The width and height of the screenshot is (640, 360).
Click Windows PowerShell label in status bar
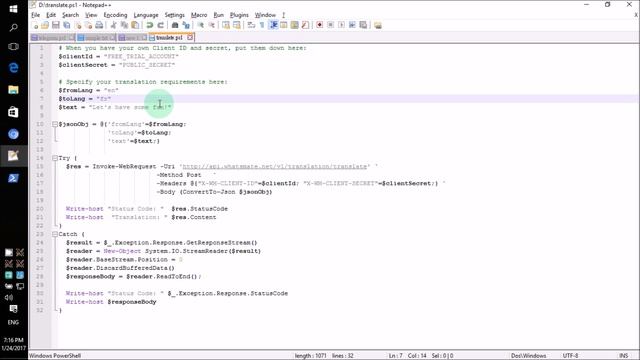[x=55, y=356]
